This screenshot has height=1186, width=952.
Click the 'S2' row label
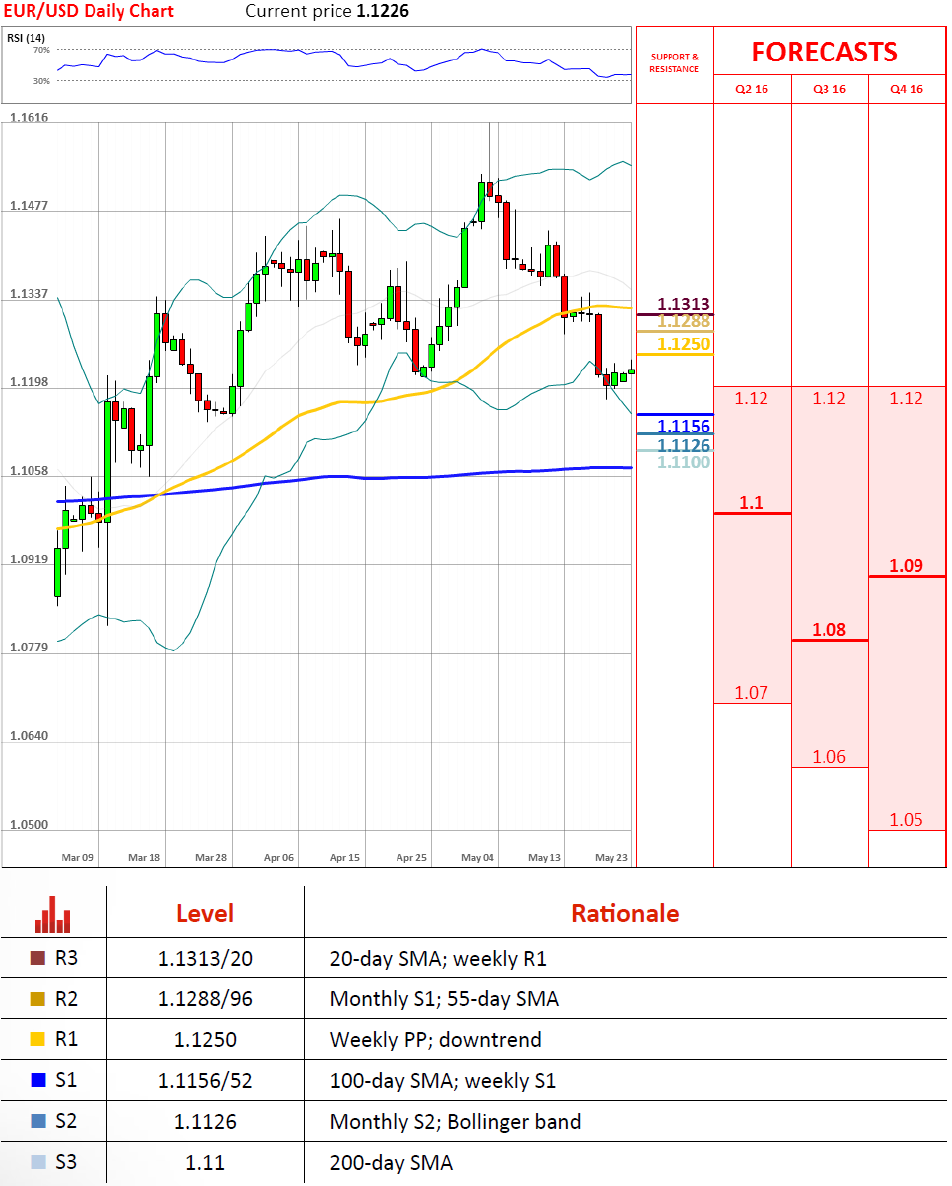pos(67,1121)
